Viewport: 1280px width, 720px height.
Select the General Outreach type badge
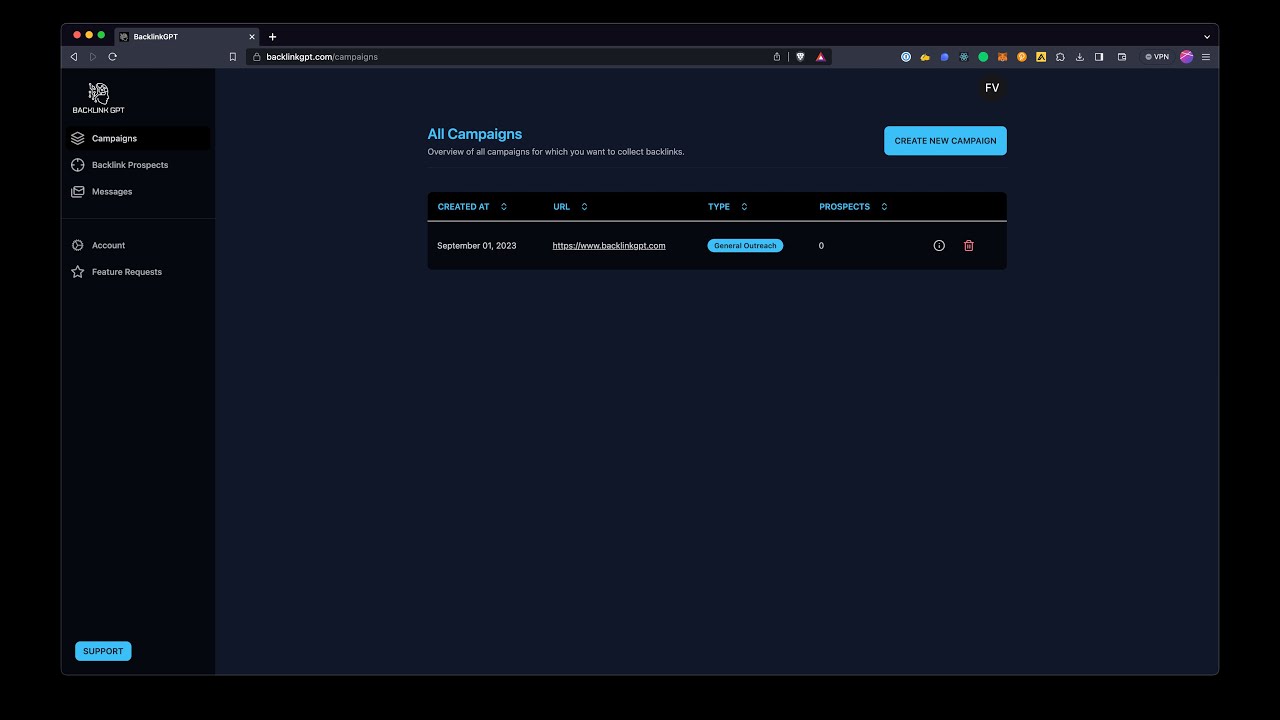744,245
